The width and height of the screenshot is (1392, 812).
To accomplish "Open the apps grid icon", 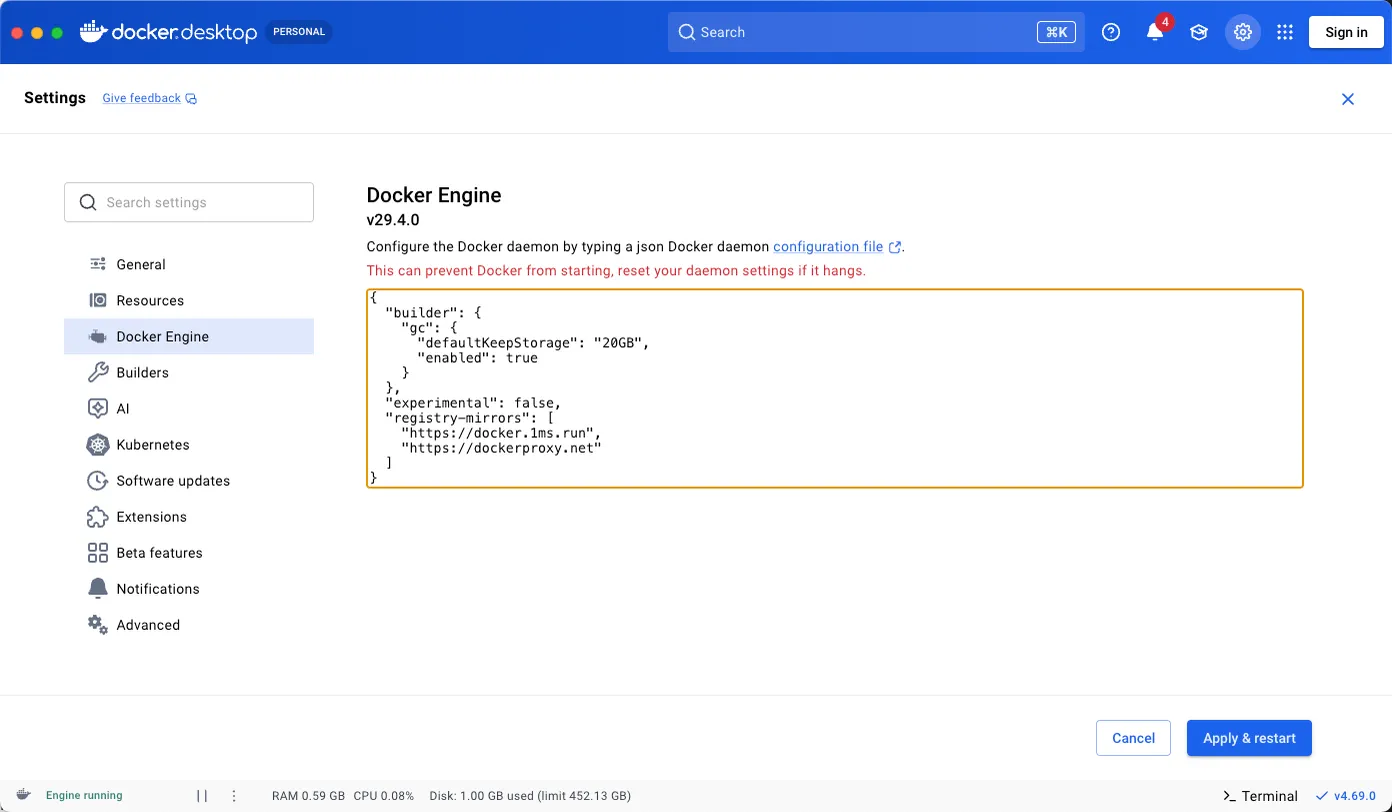I will [x=1286, y=32].
